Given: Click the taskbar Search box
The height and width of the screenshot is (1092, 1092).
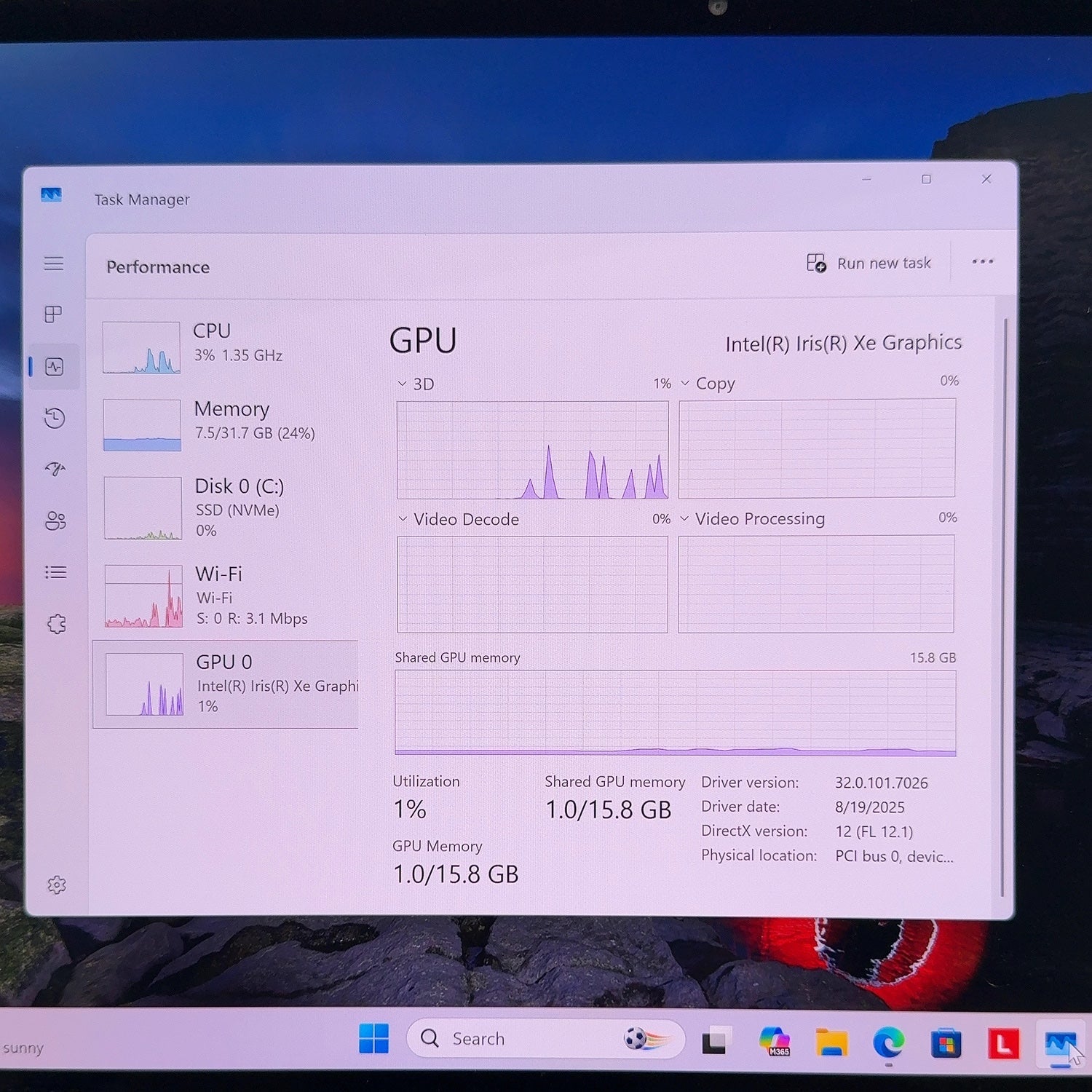Looking at the screenshot, I should click(x=546, y=1038).
